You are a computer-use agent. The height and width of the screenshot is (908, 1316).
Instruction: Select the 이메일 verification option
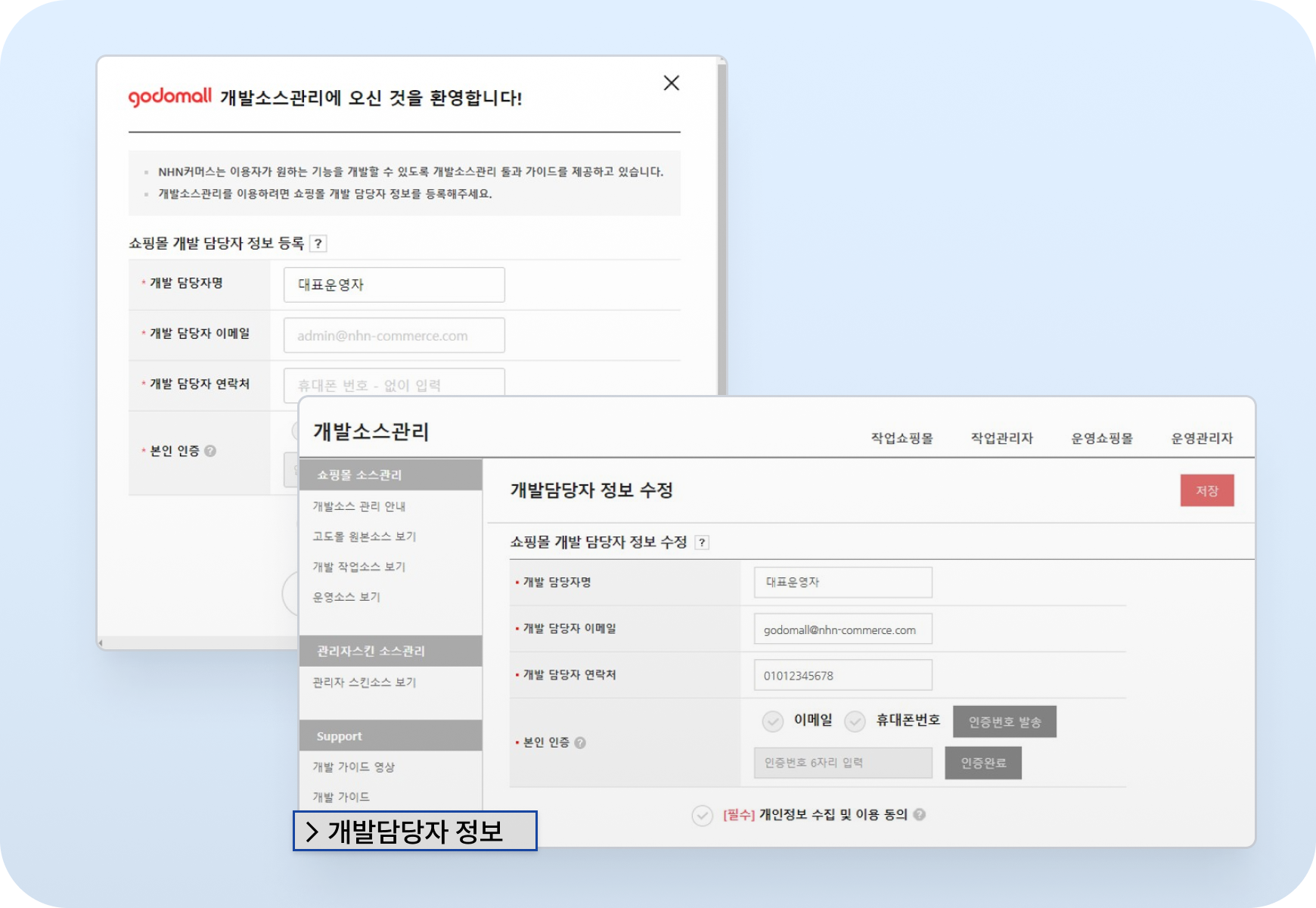(772, 721)
